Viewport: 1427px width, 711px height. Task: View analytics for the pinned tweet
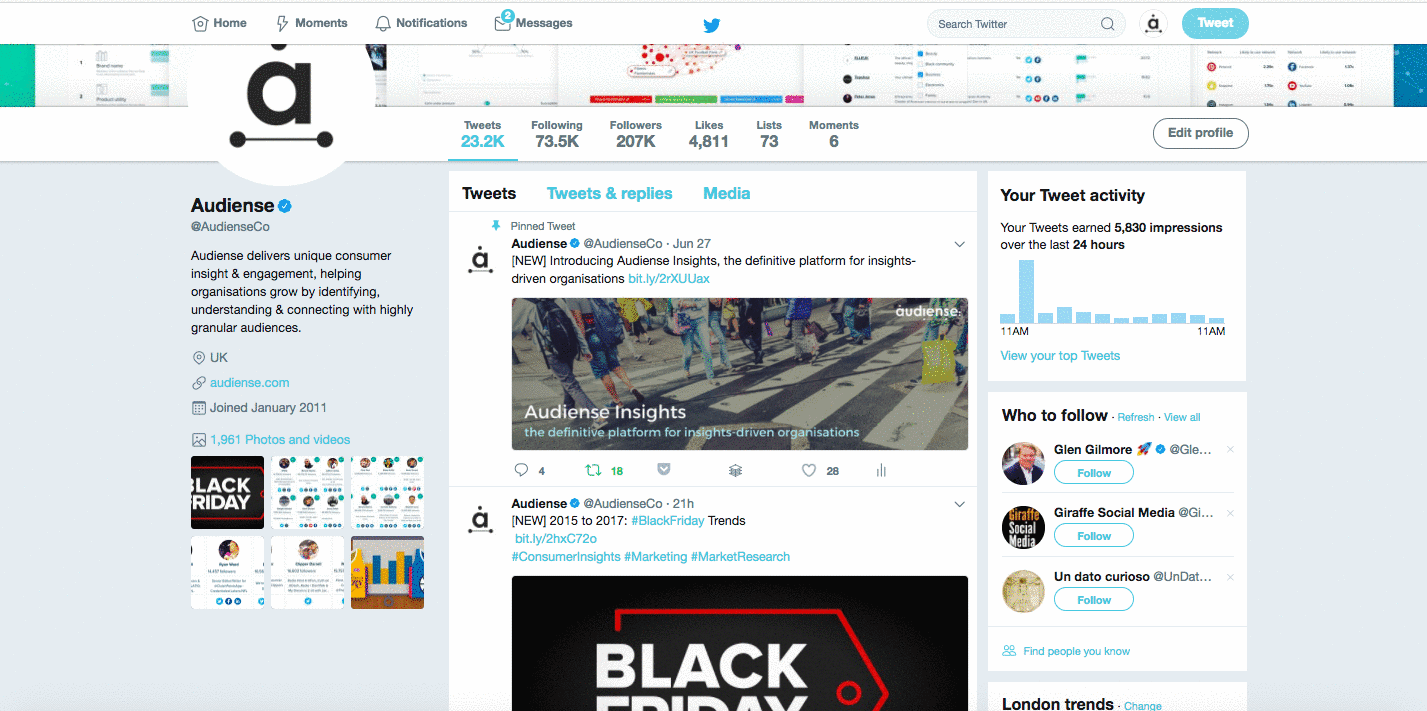pos(881,470)
